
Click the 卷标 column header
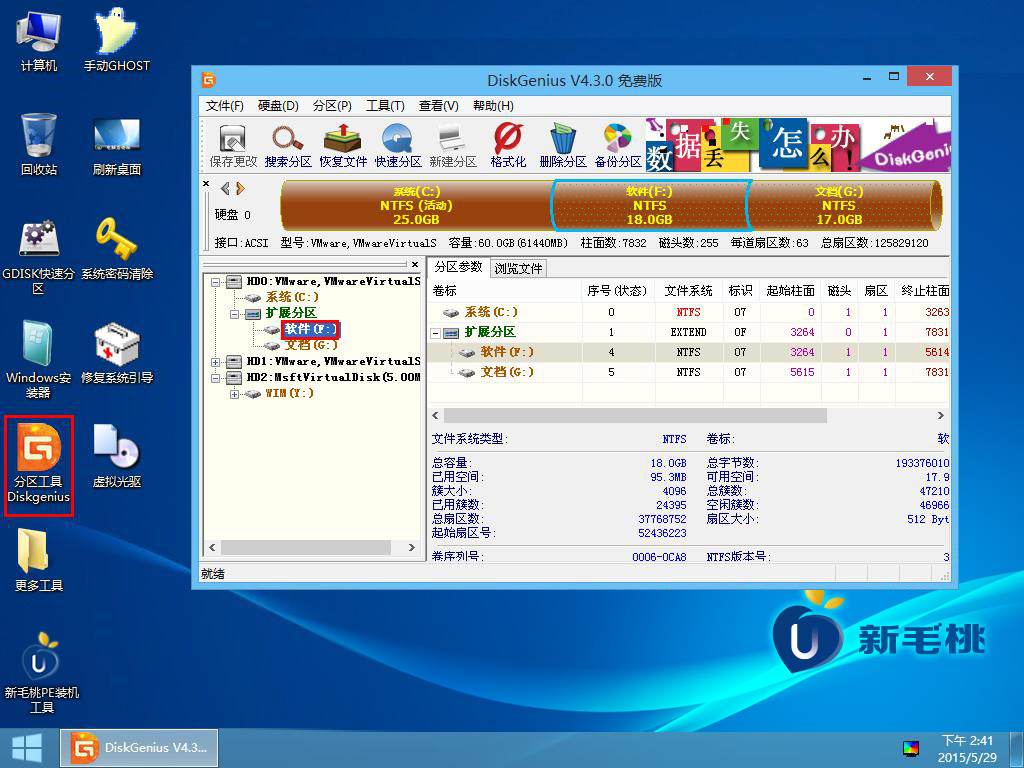click(506, 291)
